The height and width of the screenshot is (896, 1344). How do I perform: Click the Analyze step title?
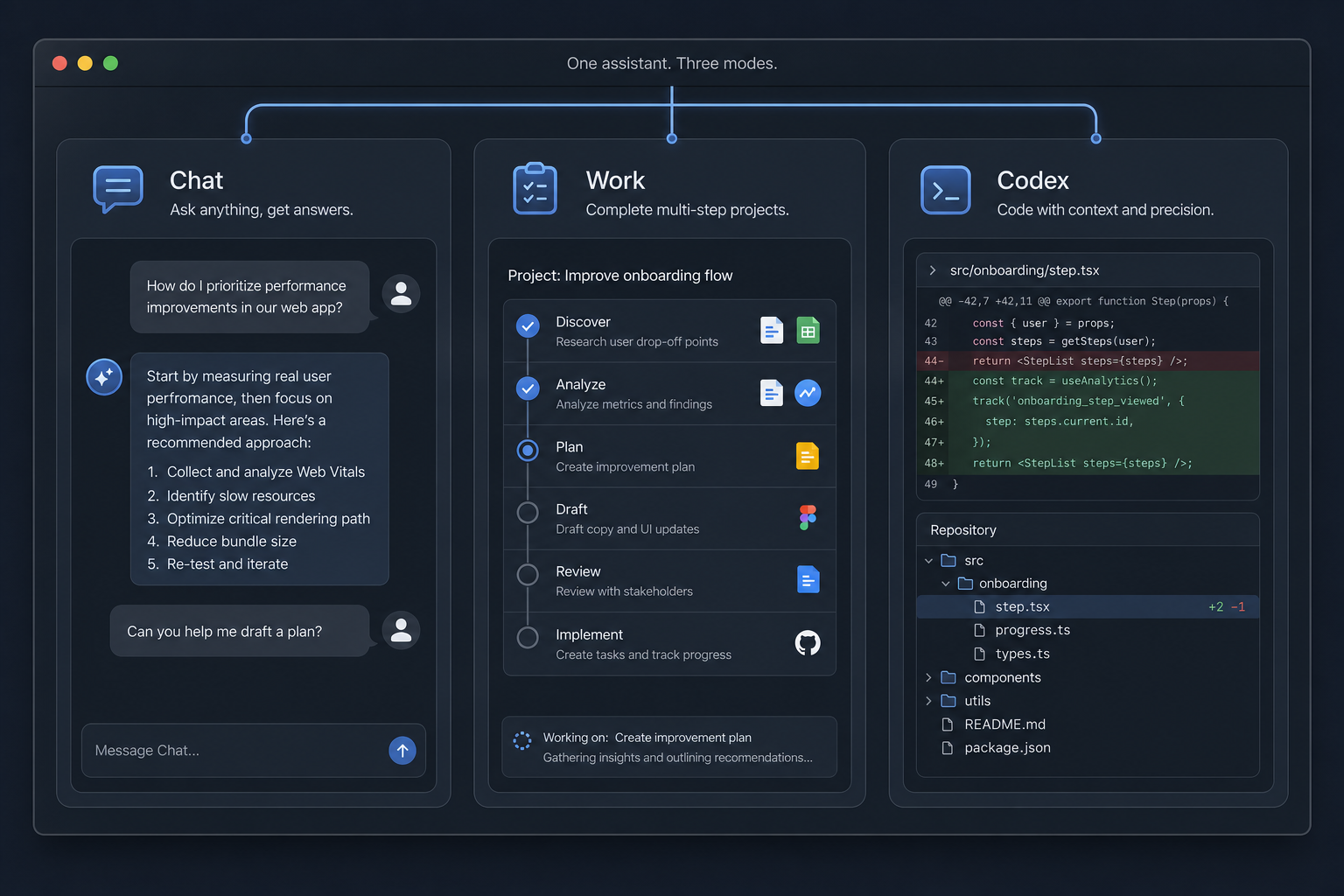pyautogui.click(x=581, y=384)
